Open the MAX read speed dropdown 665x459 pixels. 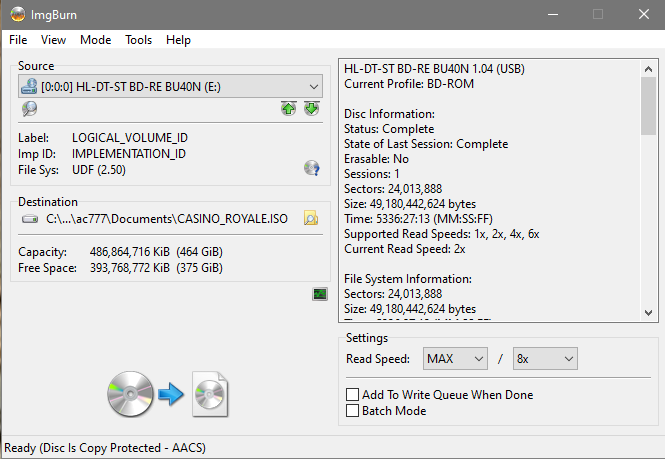(455, 359)
